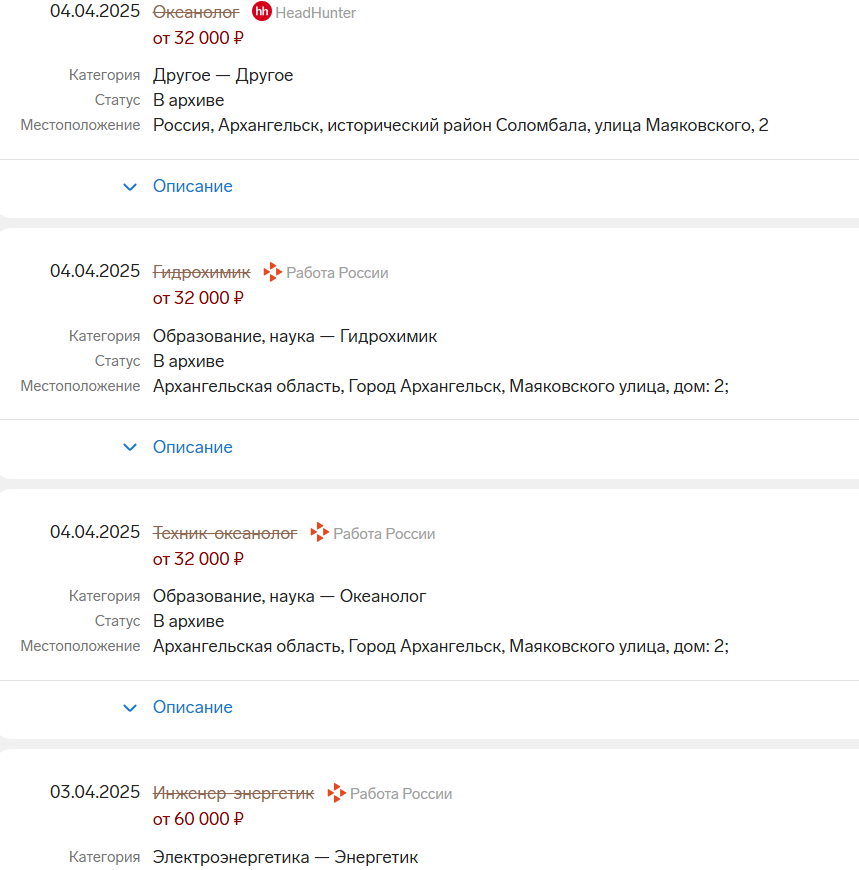Click Работа России icon next to Инженер-энергетик
Image resolution: width=859 pixels, height=870 pixels.
(x=336, y=793)
